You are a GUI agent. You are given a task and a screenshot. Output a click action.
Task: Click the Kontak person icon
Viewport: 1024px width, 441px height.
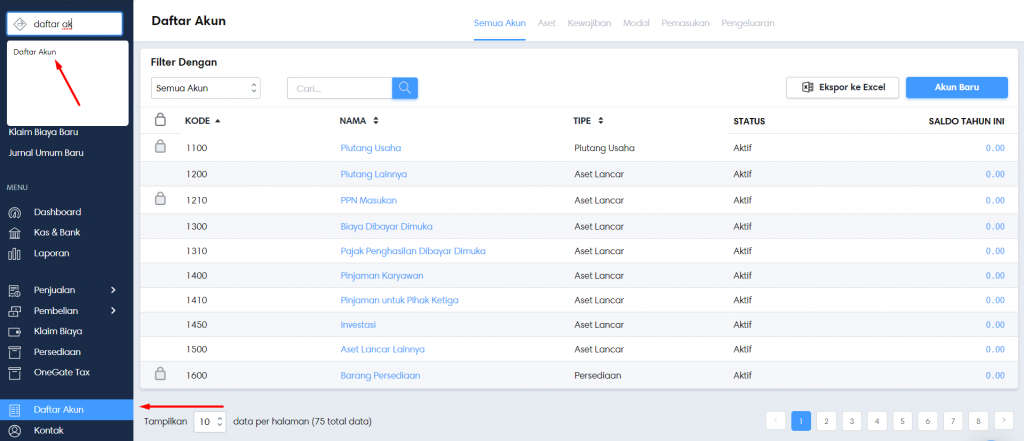point(14,431)
